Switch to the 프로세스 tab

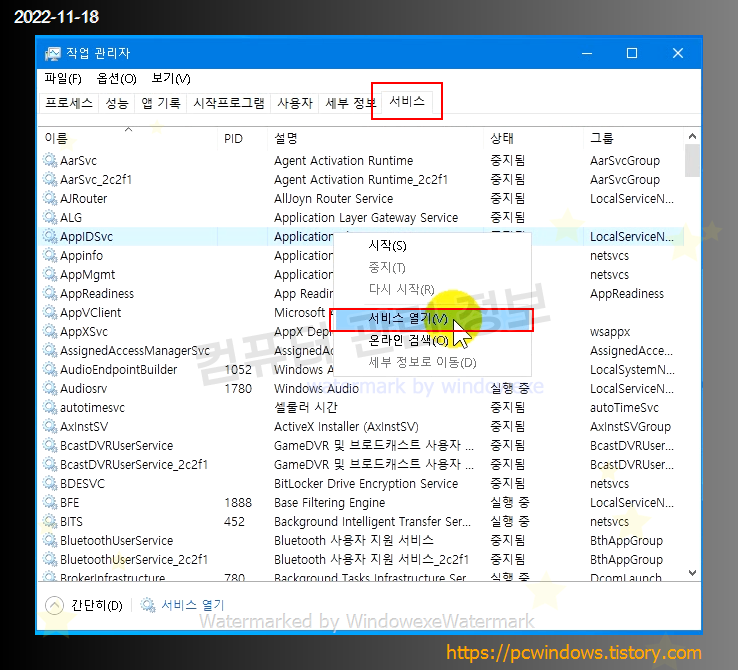(x=69, y=103)
